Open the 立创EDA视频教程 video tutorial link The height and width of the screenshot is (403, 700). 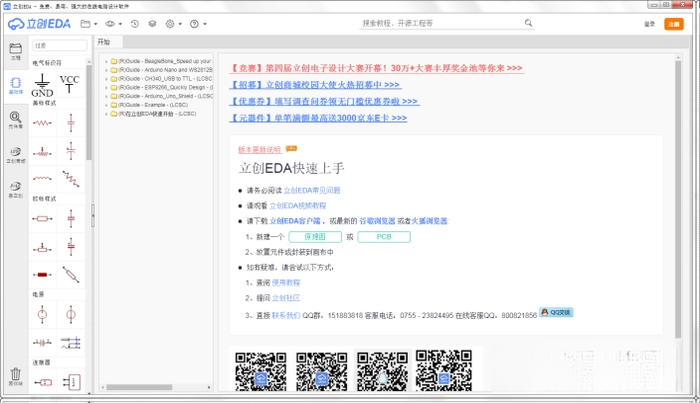[298, 206]
